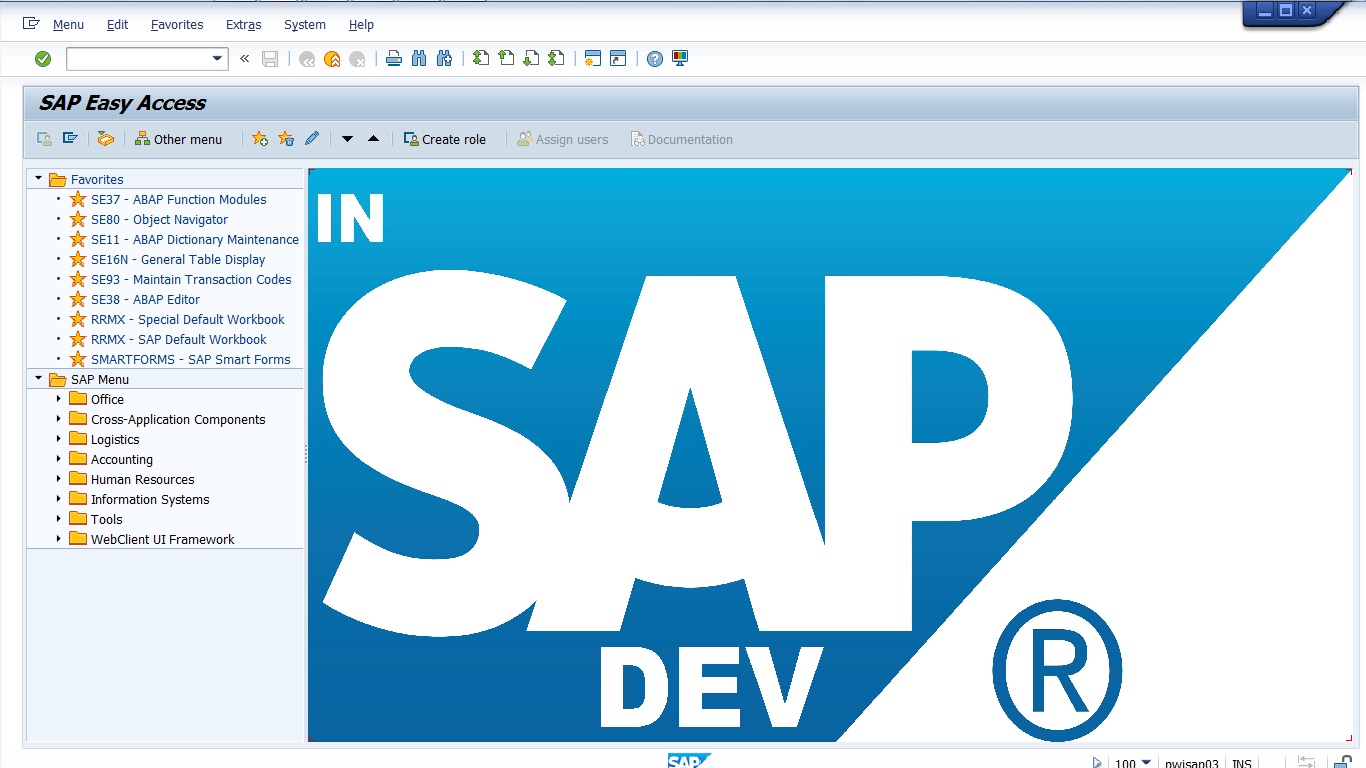The image size is (1366, 768).
Task: Select 'SE93 - Maintain Transaction Codes' favorite
Action: (191, 279)
